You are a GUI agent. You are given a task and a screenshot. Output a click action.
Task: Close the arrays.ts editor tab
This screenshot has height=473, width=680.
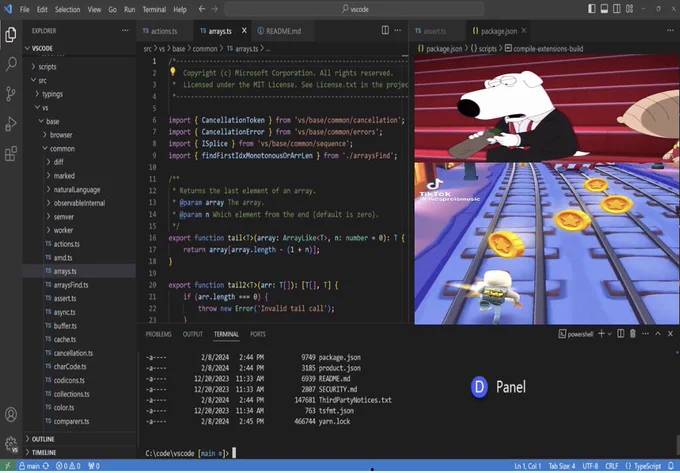click(244, 30)
